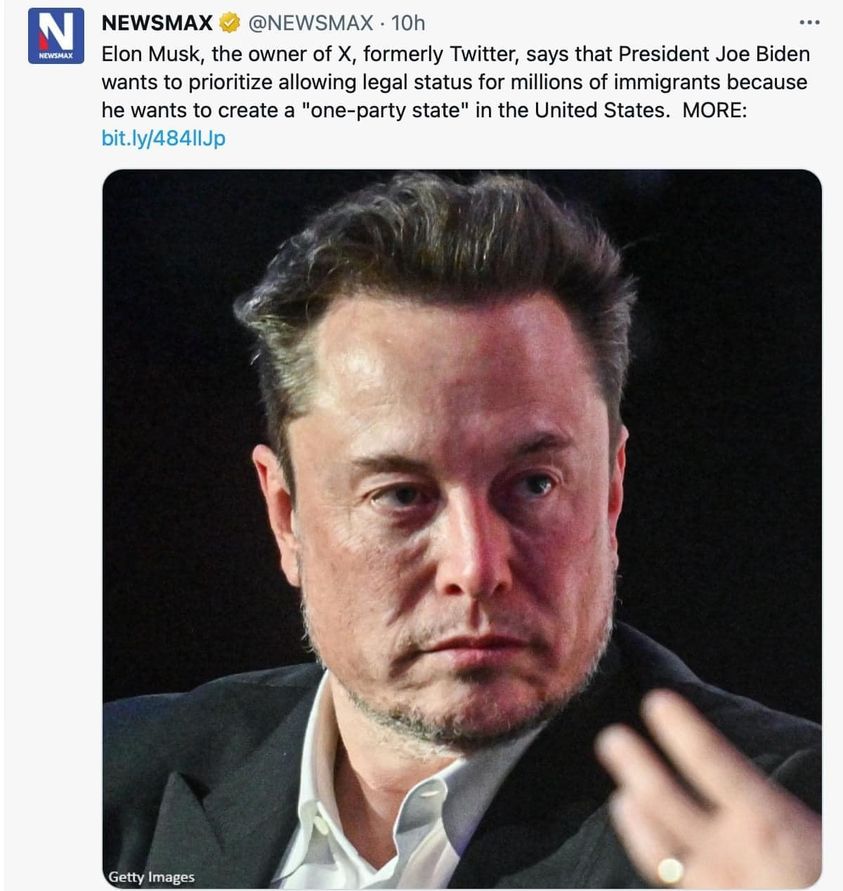
Task: Click the word "MORE:" in the tweet
Action: pyautogui.click(x=715, y=110)
